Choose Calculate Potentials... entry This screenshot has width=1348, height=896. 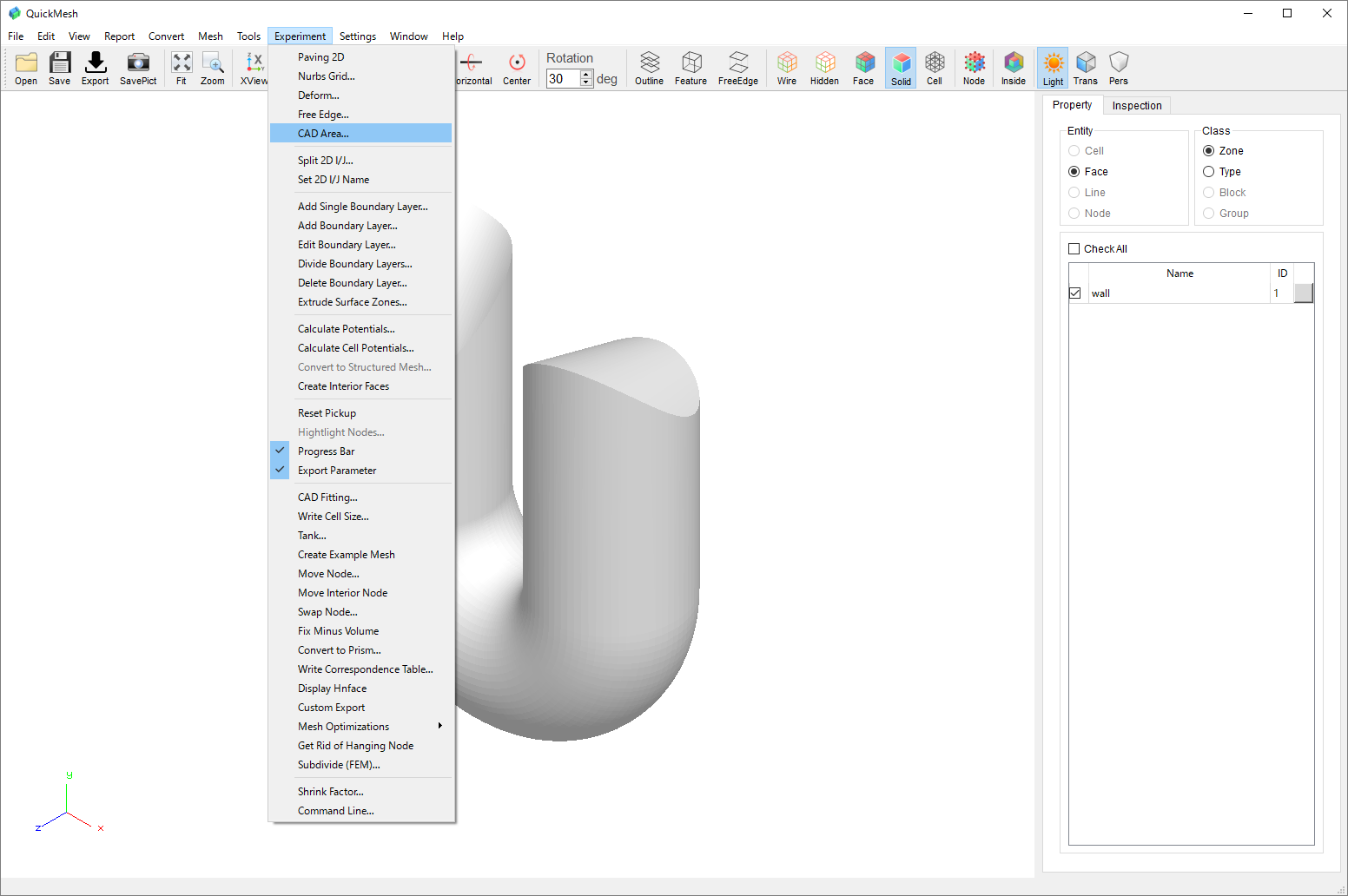coord(360,329)
